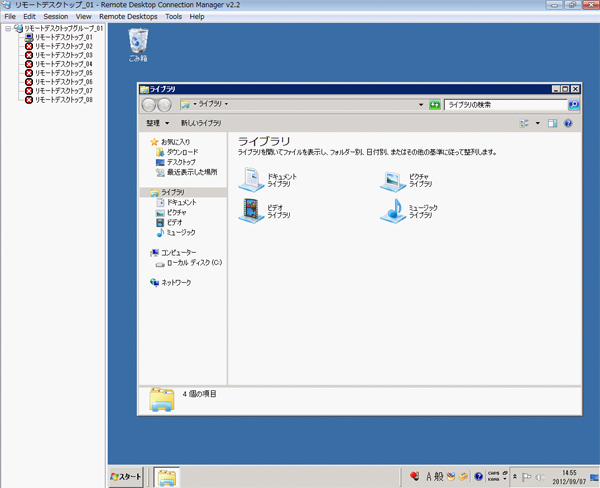The height and width of the screenshot is (488, 600).
Task: Select コンピューター in navigation pane
Action: (x=173, y=253)
